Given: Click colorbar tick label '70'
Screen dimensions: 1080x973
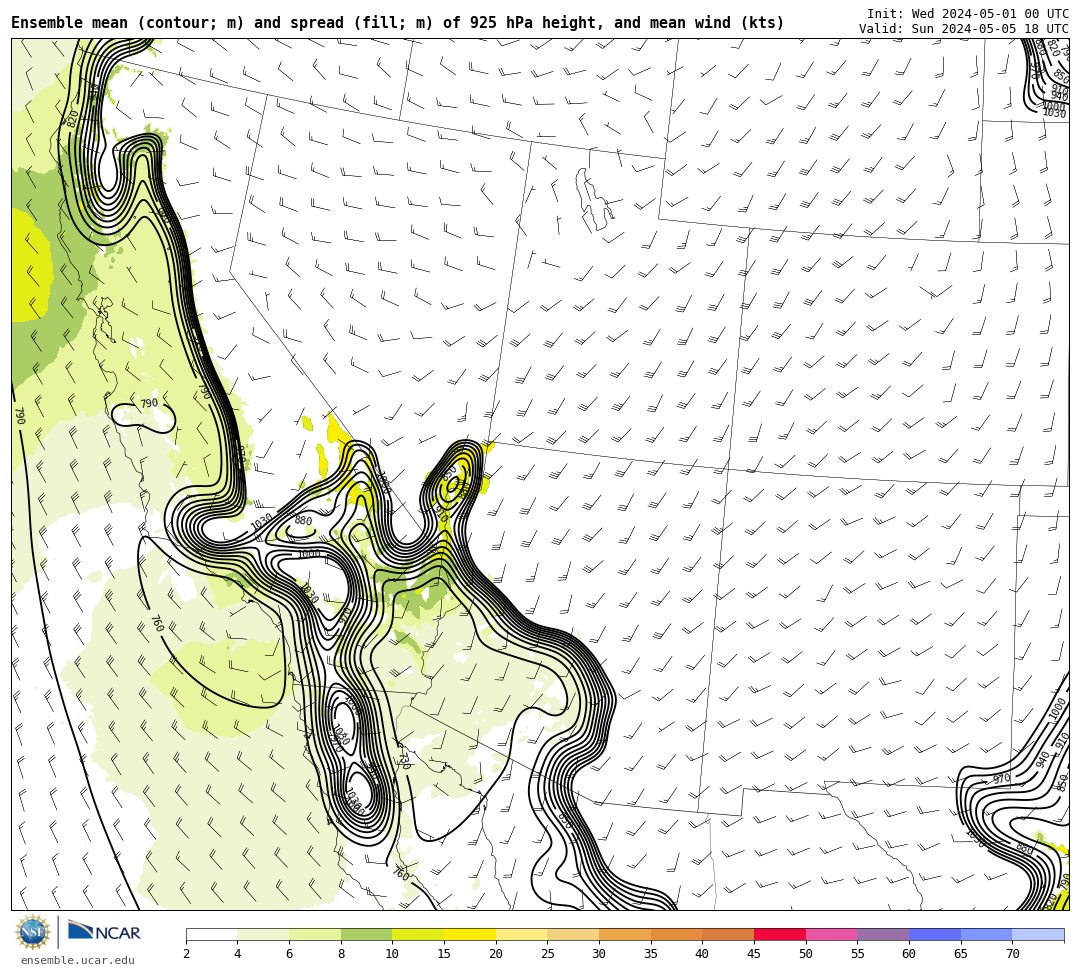Looking at the screenshot, I should click(x=1012, y=954).
